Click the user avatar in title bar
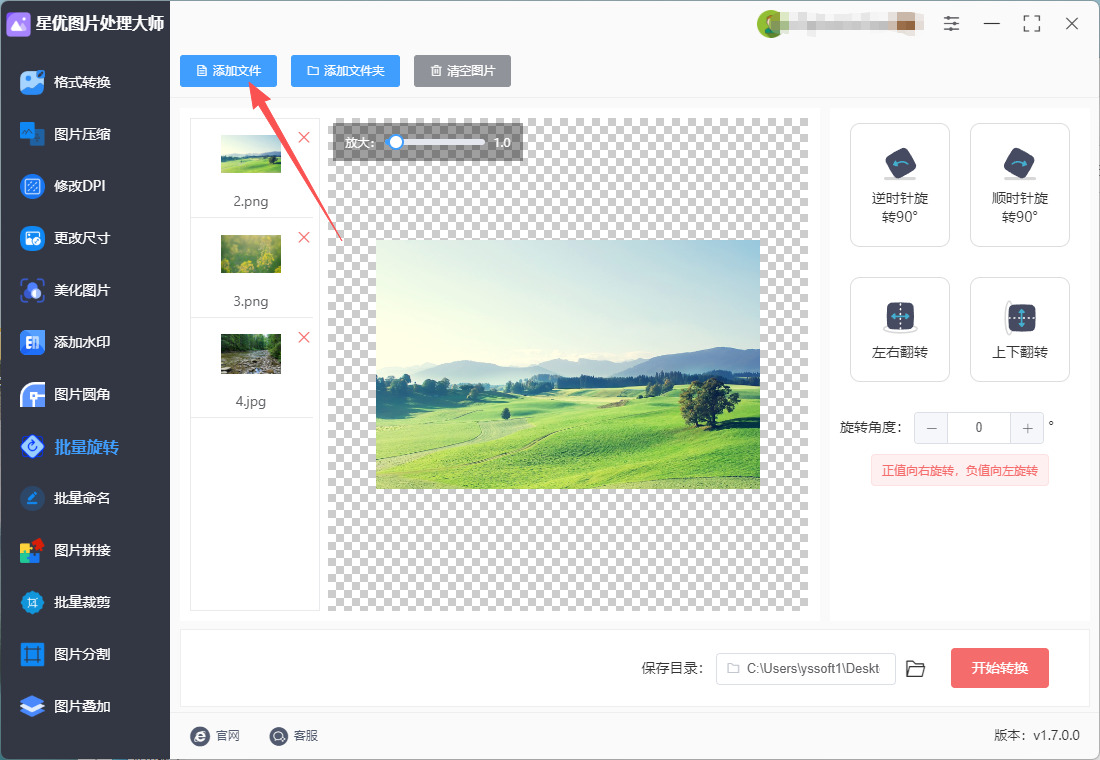1100x760 pixels. 770,24
